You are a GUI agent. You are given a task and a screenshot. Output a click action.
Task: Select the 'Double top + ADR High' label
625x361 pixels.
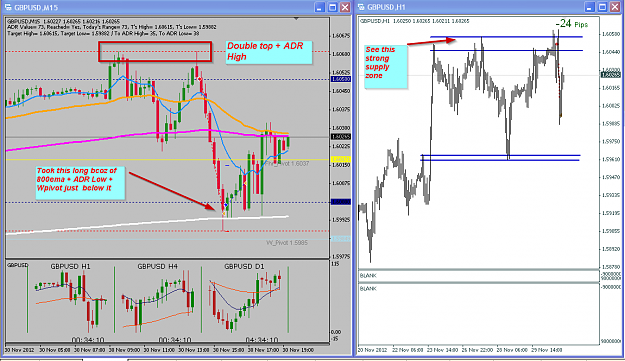tap(269, 52)
